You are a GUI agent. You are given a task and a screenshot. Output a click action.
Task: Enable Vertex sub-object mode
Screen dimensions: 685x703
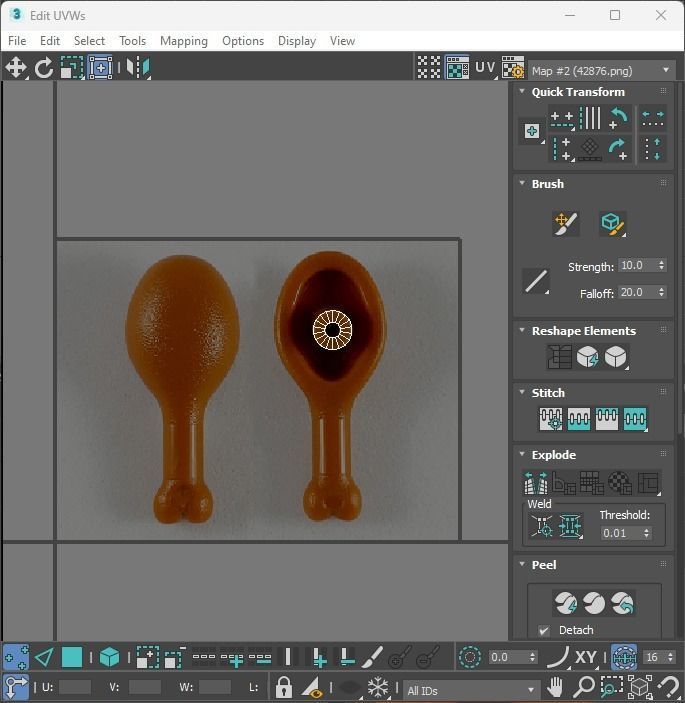[16, 657]
